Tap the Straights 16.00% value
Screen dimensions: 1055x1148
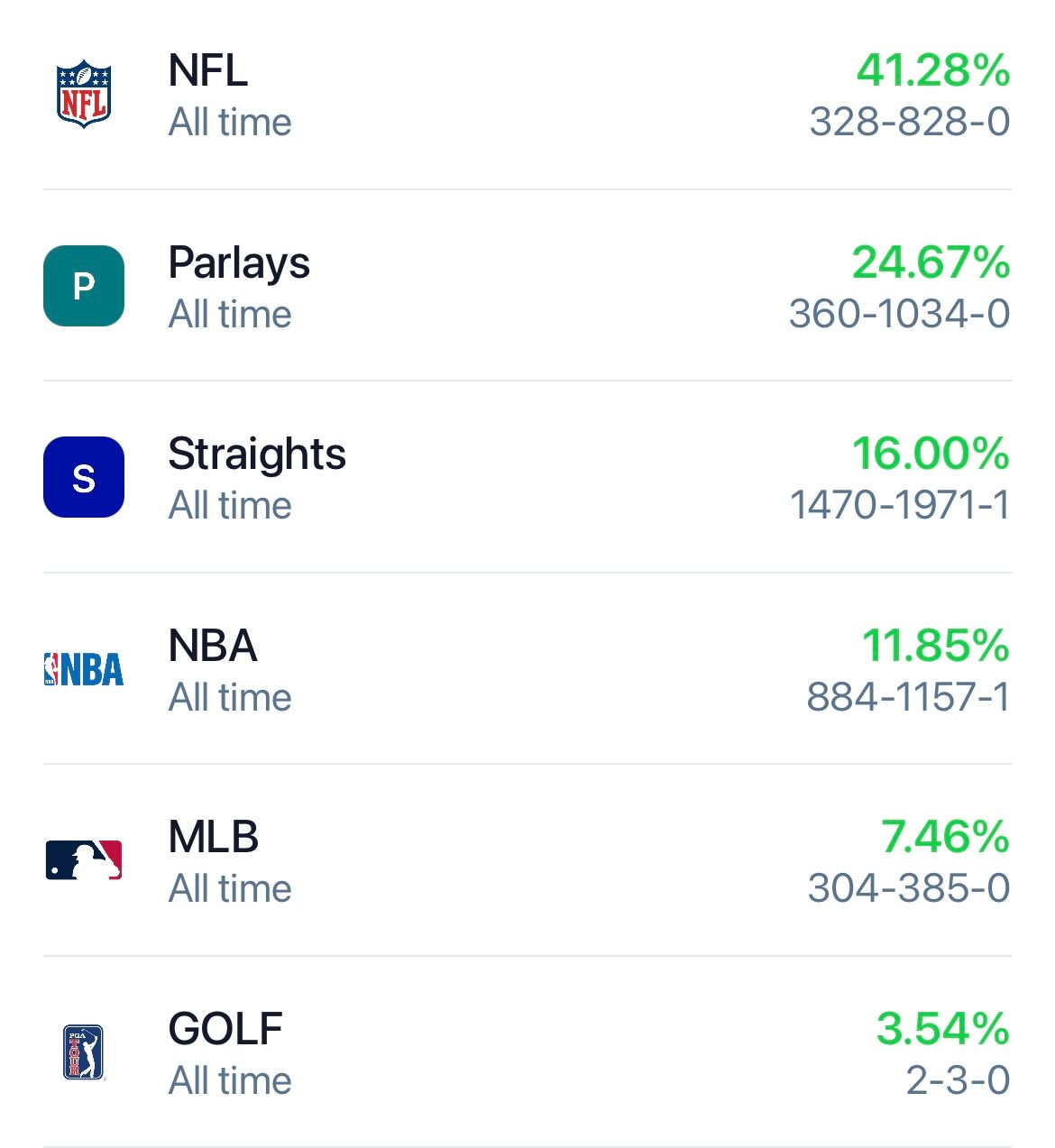click(x=931, y=454)
